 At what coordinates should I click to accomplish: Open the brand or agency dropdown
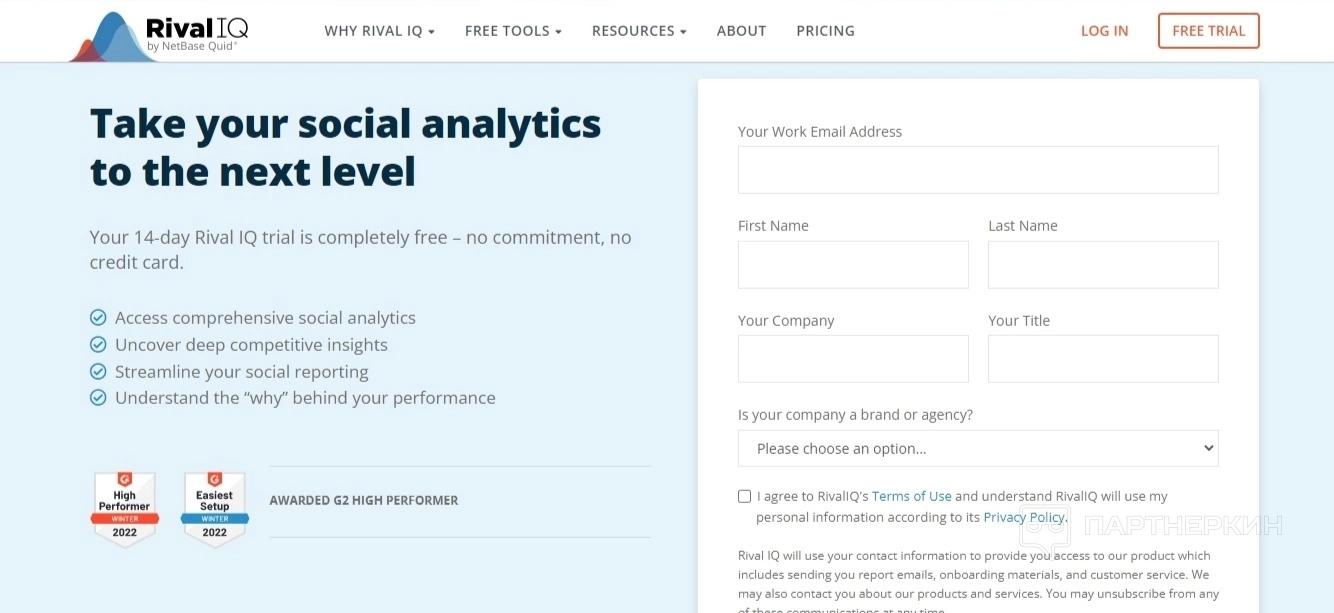pyautogui.click(x=978, y=448)
